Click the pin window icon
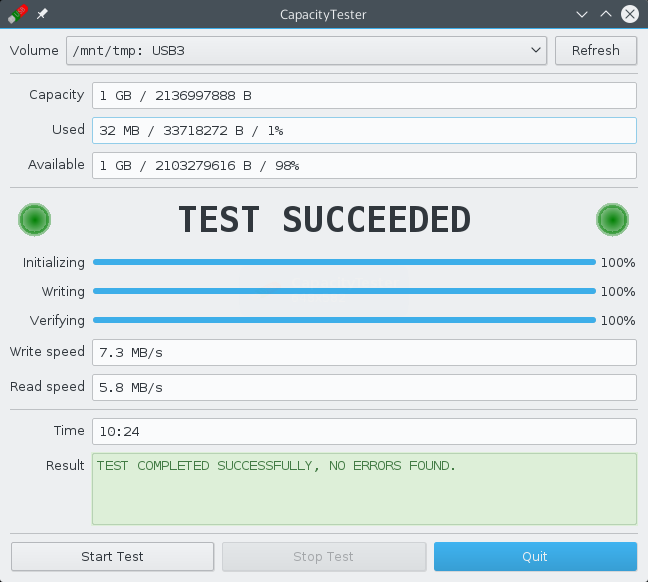The width and height of the screenshot is (648, 582). click(42, 14)
